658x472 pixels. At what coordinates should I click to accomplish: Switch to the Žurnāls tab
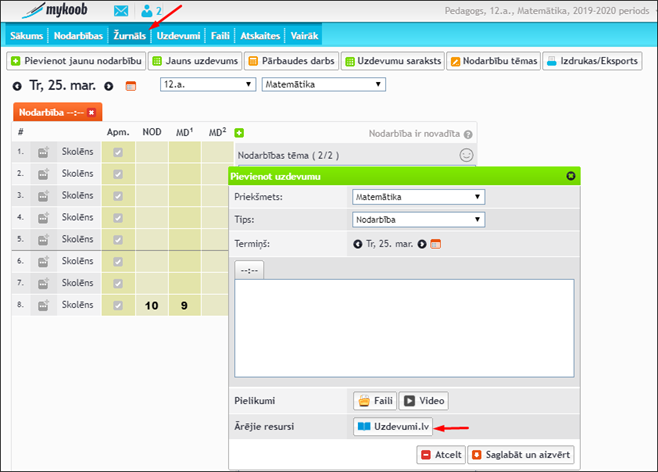pos(130,35)
